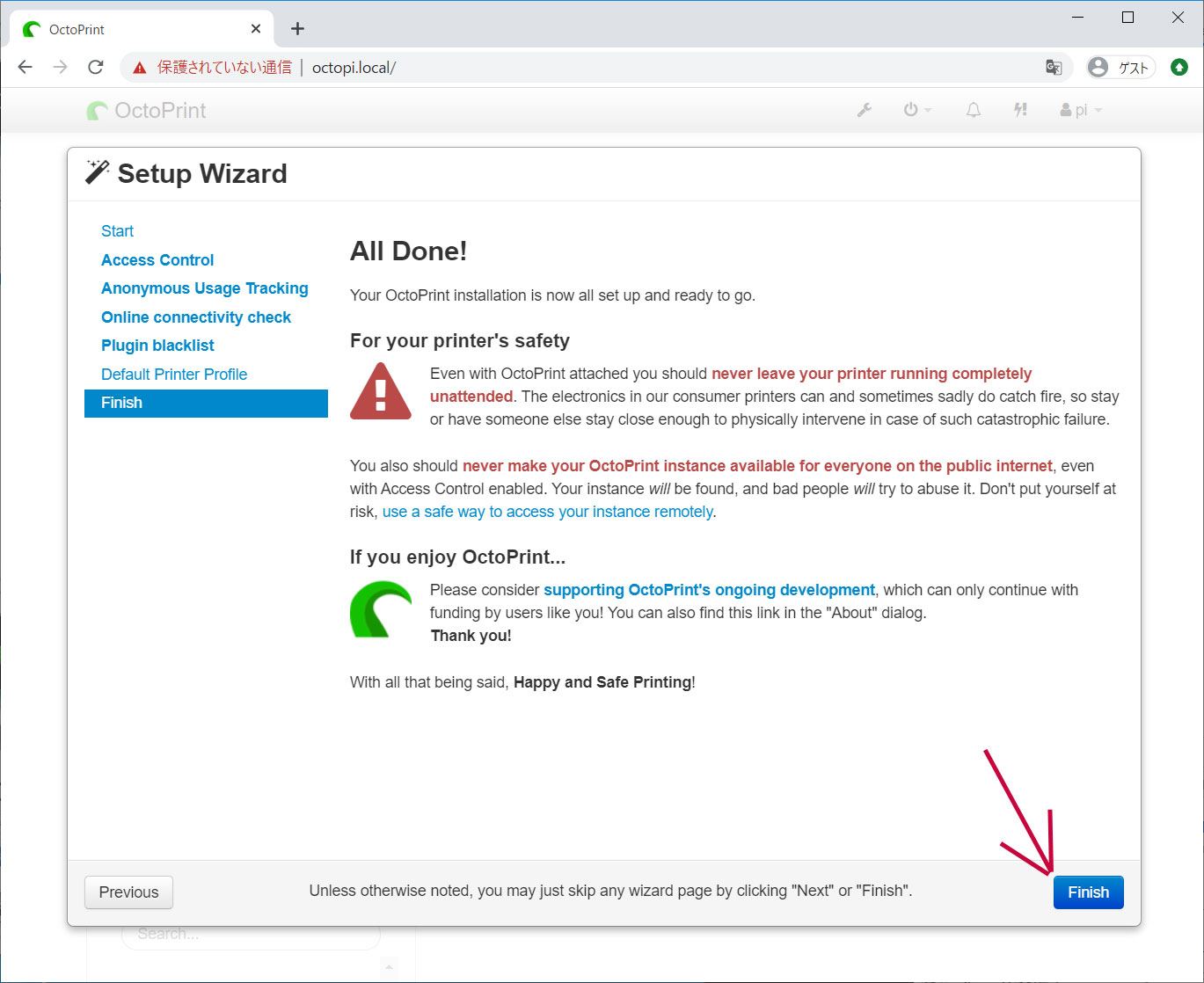Click the blue Finish button
Image resolution: width=1204 pixels, height=983 pixels.
(1088, 892)
